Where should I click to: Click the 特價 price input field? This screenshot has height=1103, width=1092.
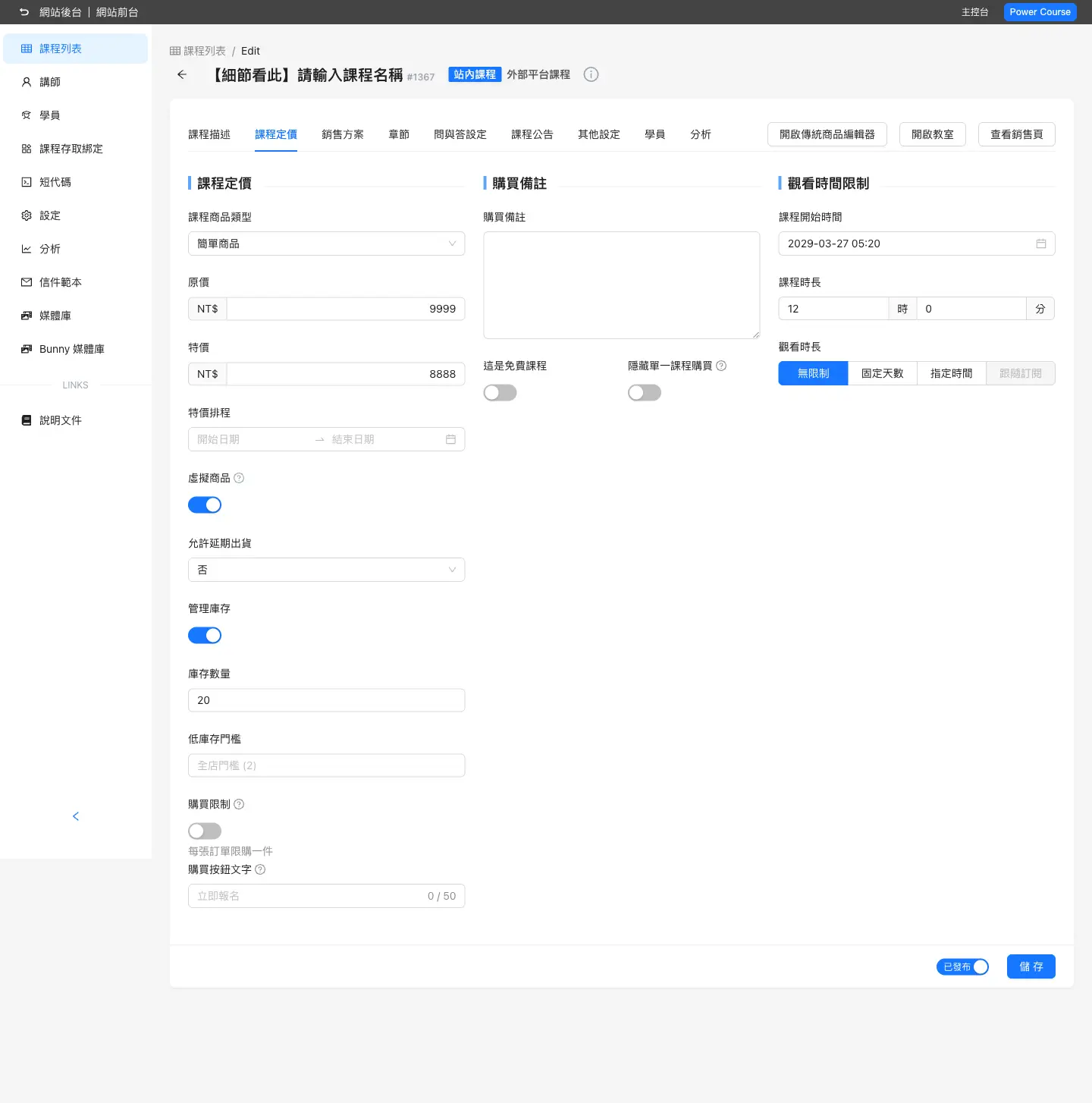[x=346, y=374]
